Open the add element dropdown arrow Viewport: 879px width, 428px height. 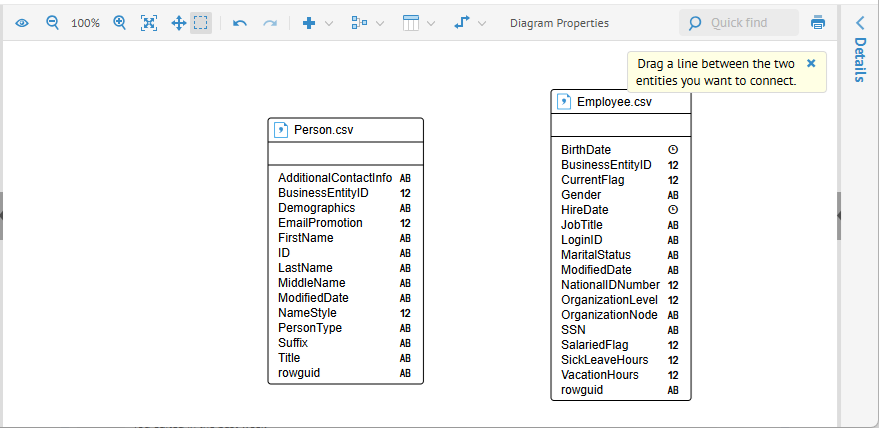[329, 23]
